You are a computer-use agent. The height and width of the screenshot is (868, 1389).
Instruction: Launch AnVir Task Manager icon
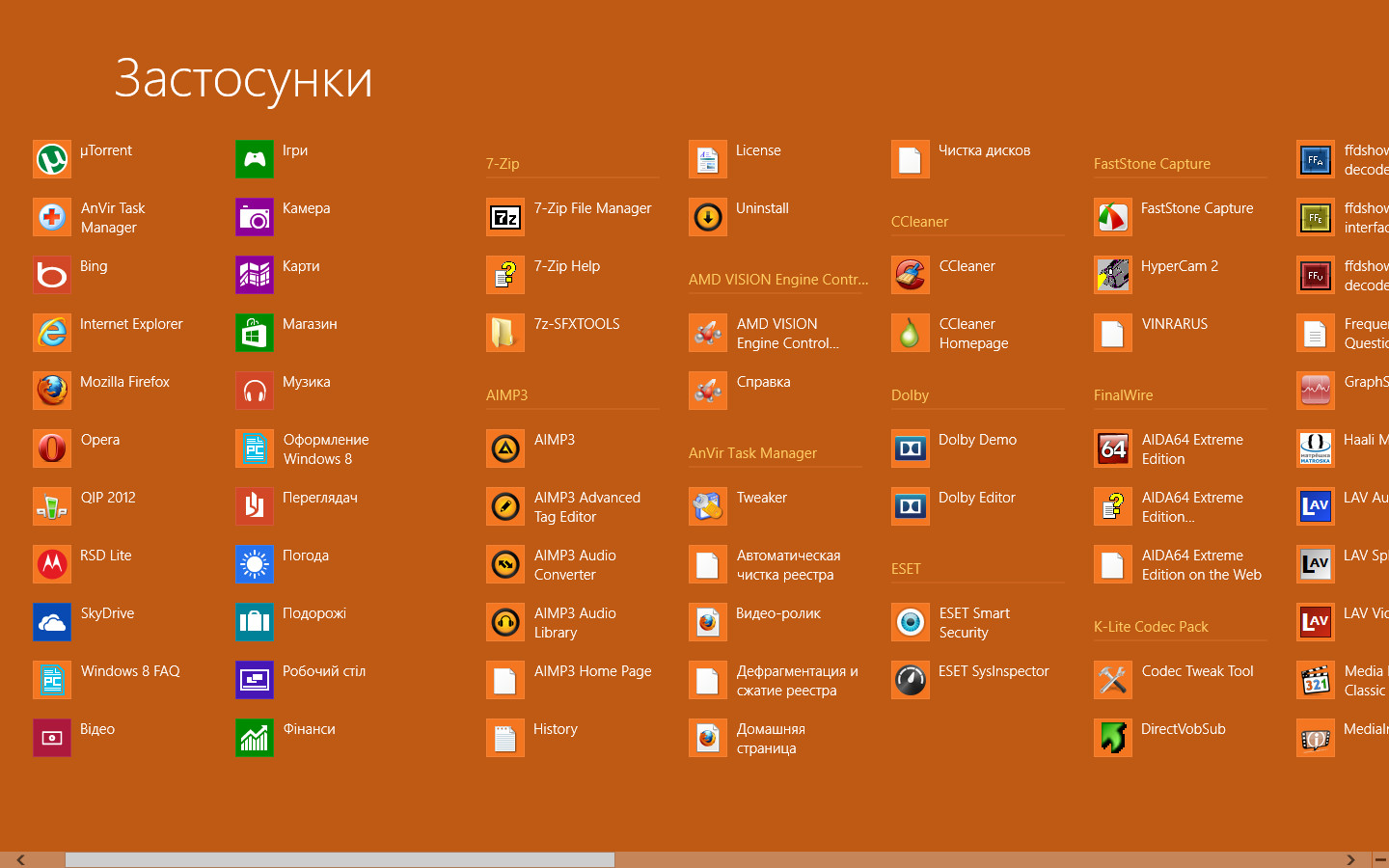(x=52, y=217)
